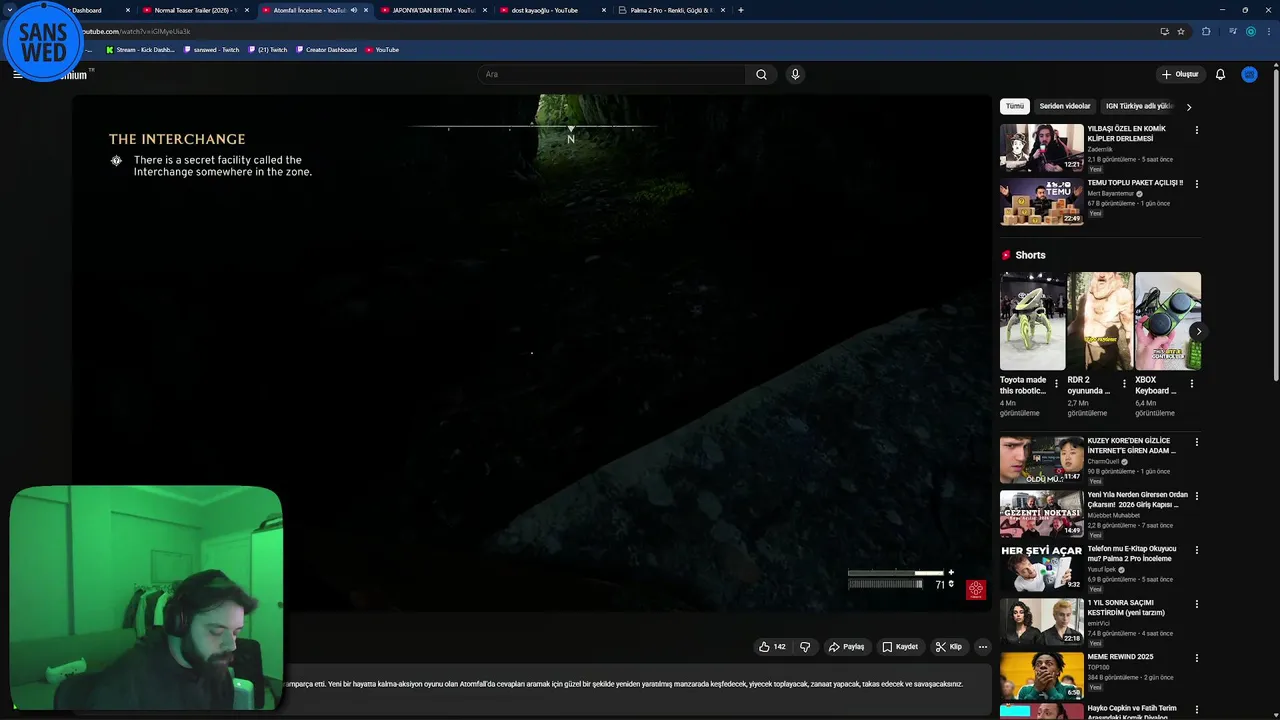The image size is (1280, 720).
Task: Click the Atomfall video player area
Action: (532, 353)
